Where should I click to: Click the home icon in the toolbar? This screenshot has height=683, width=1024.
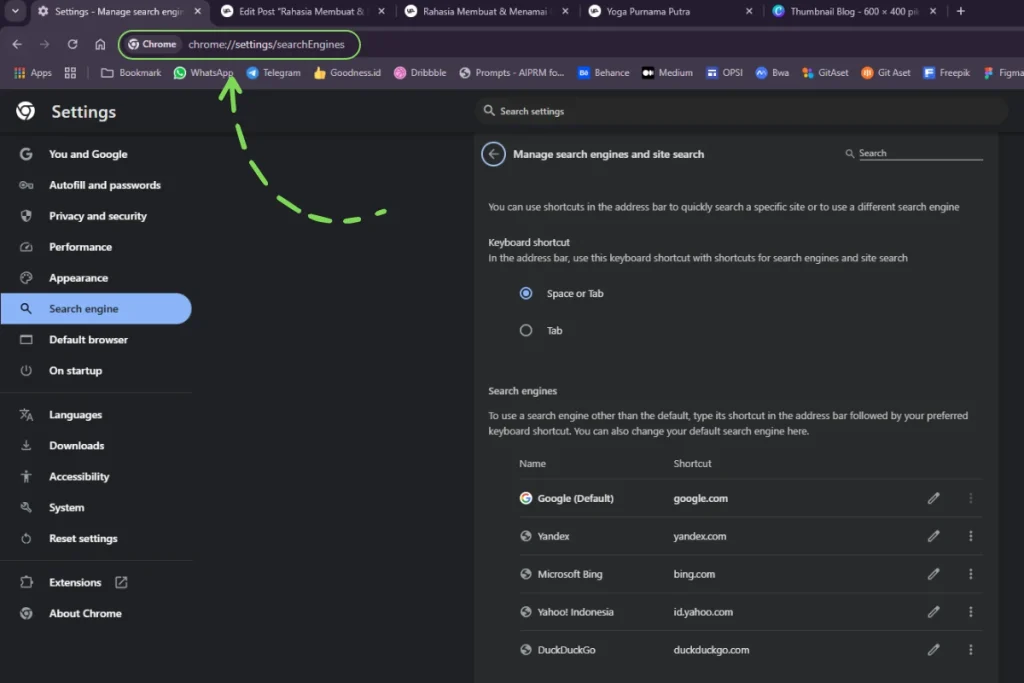[100, 44]
